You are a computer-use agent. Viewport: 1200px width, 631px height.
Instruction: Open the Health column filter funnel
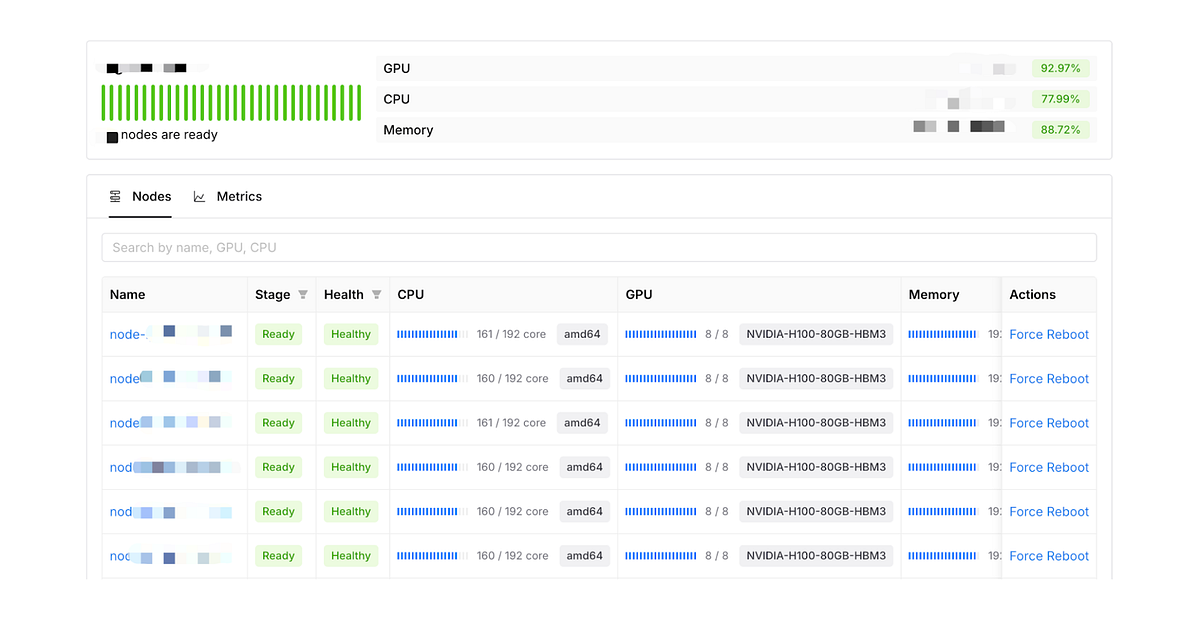pos(378,294)
